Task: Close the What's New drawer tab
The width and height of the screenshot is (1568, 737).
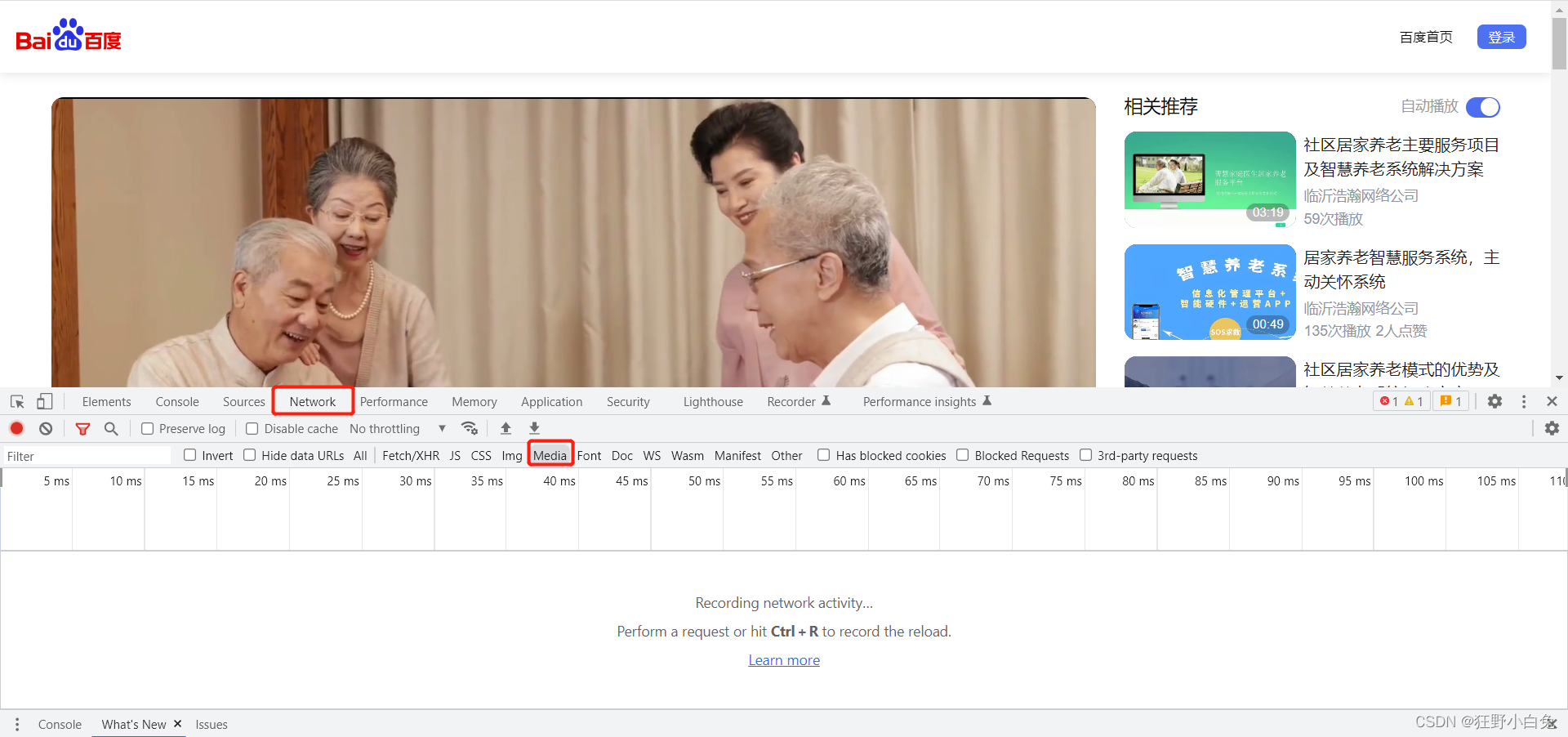Action: tap(177, 723)
